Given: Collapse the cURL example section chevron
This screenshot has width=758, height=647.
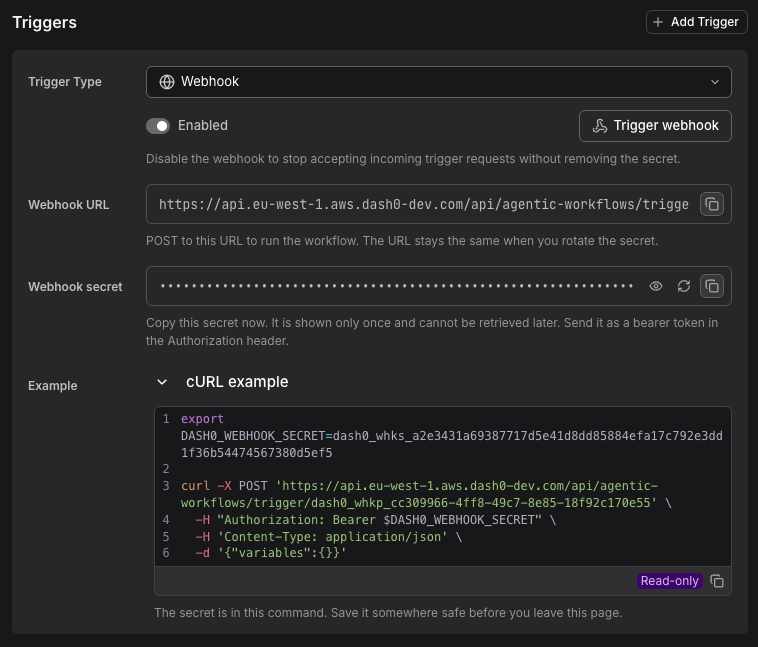Looking at the screenshot, I should click(162, 382).
